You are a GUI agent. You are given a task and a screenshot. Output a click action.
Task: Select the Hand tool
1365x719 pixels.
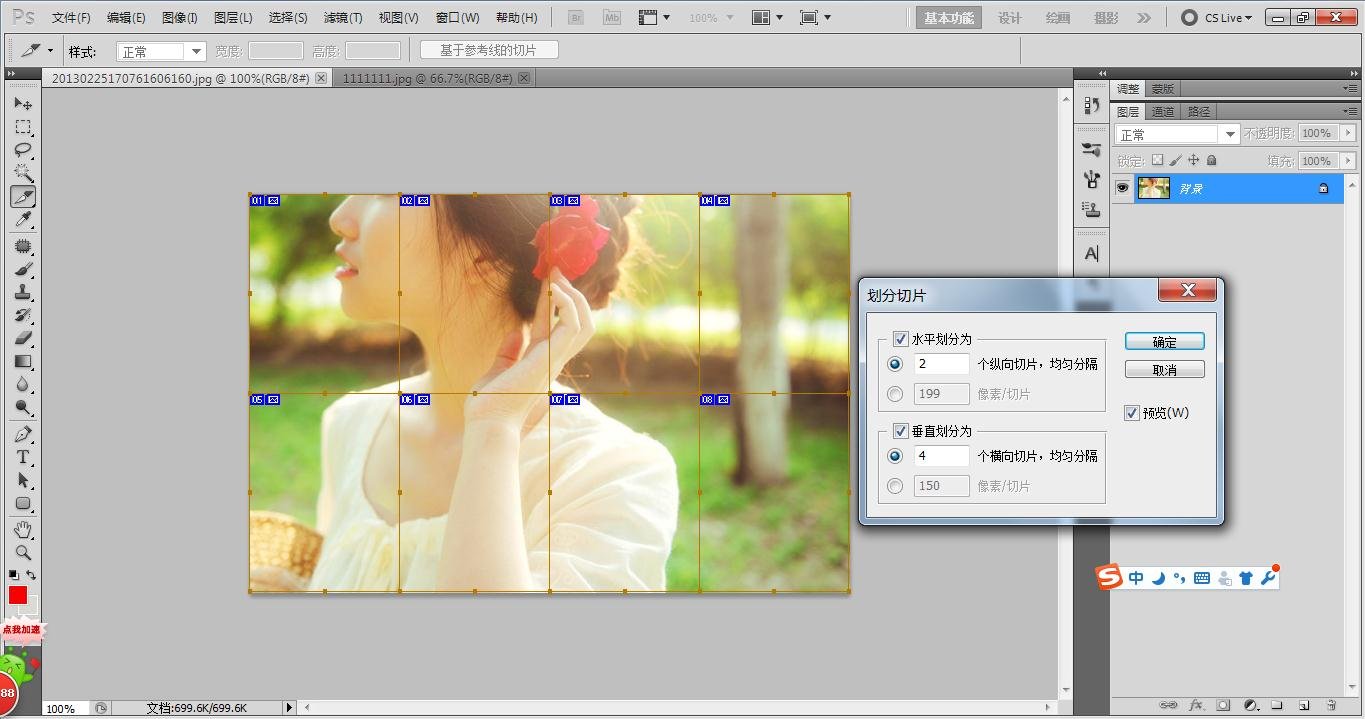22,529
